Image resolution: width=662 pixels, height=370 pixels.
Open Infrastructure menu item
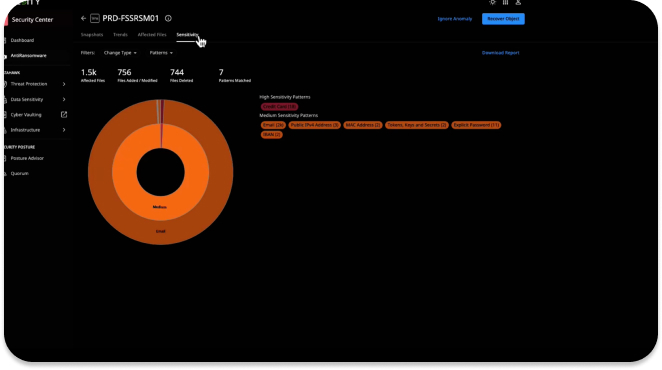pos(25,130)
